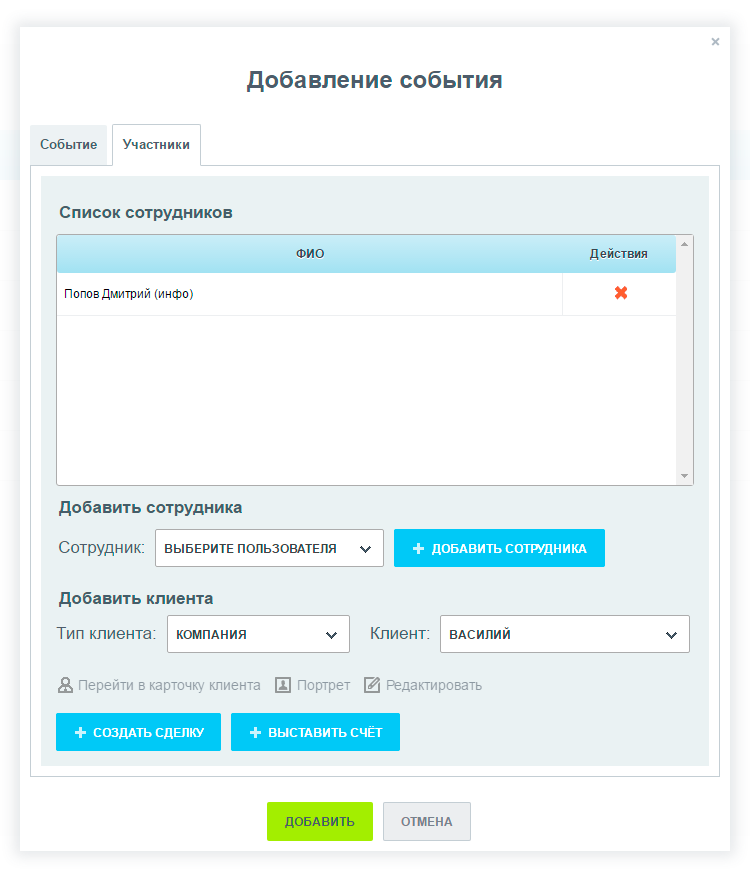Switch to the Событие tab
The height and width of the screenshot is (873, 750).
69,145
